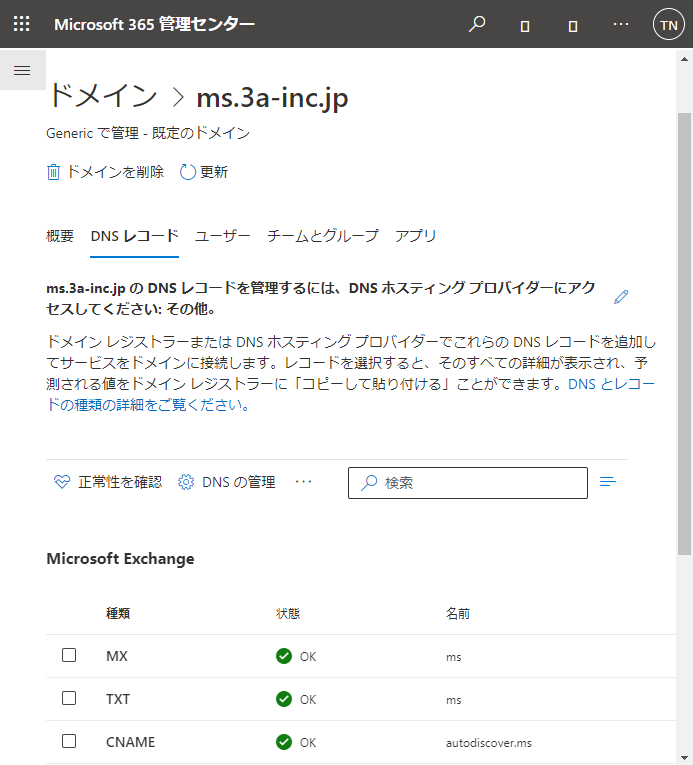Toggle the hamburger navigation menu

[22, 70]
